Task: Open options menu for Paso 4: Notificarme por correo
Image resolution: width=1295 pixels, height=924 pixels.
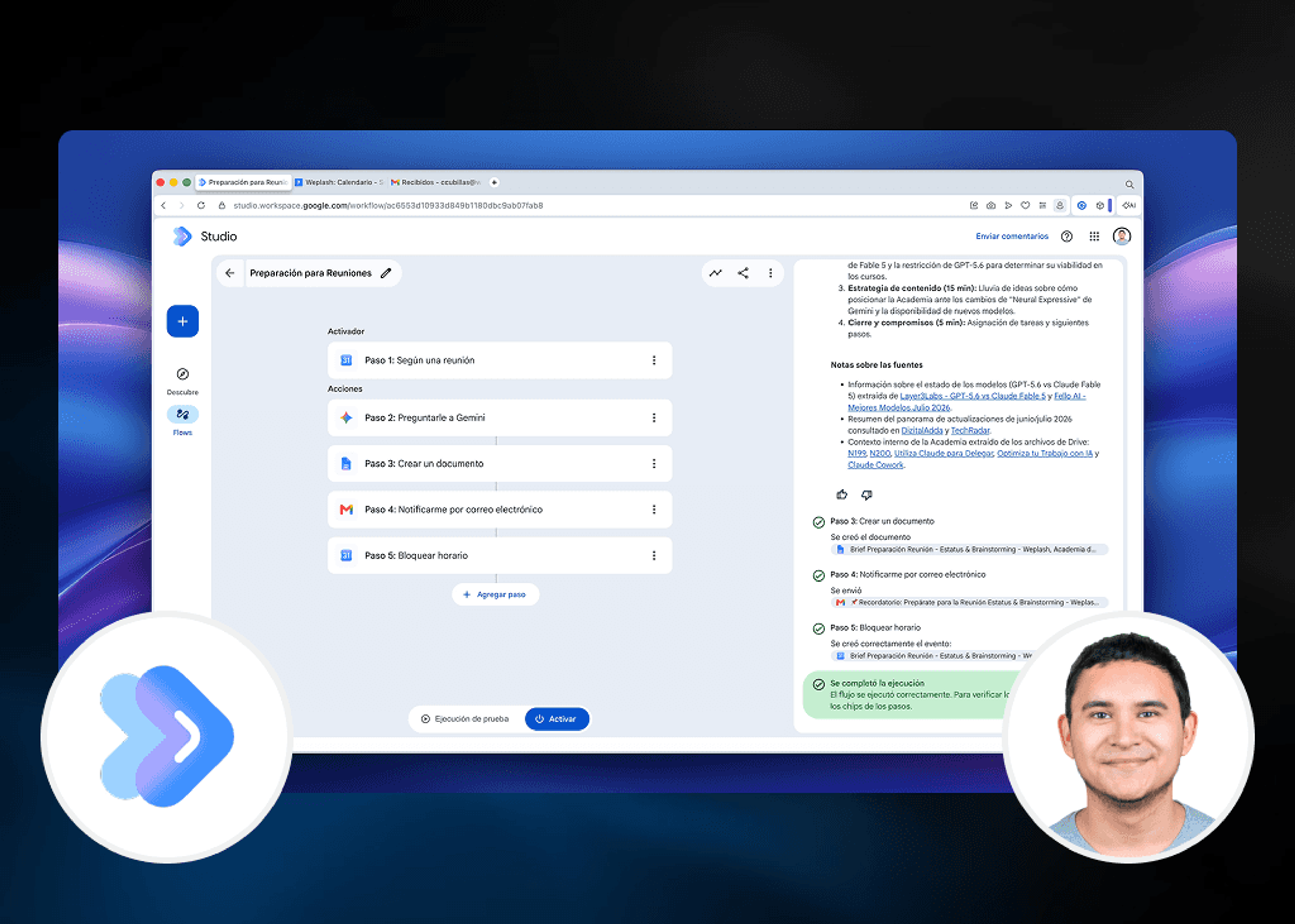Action: tap(654, 509)
